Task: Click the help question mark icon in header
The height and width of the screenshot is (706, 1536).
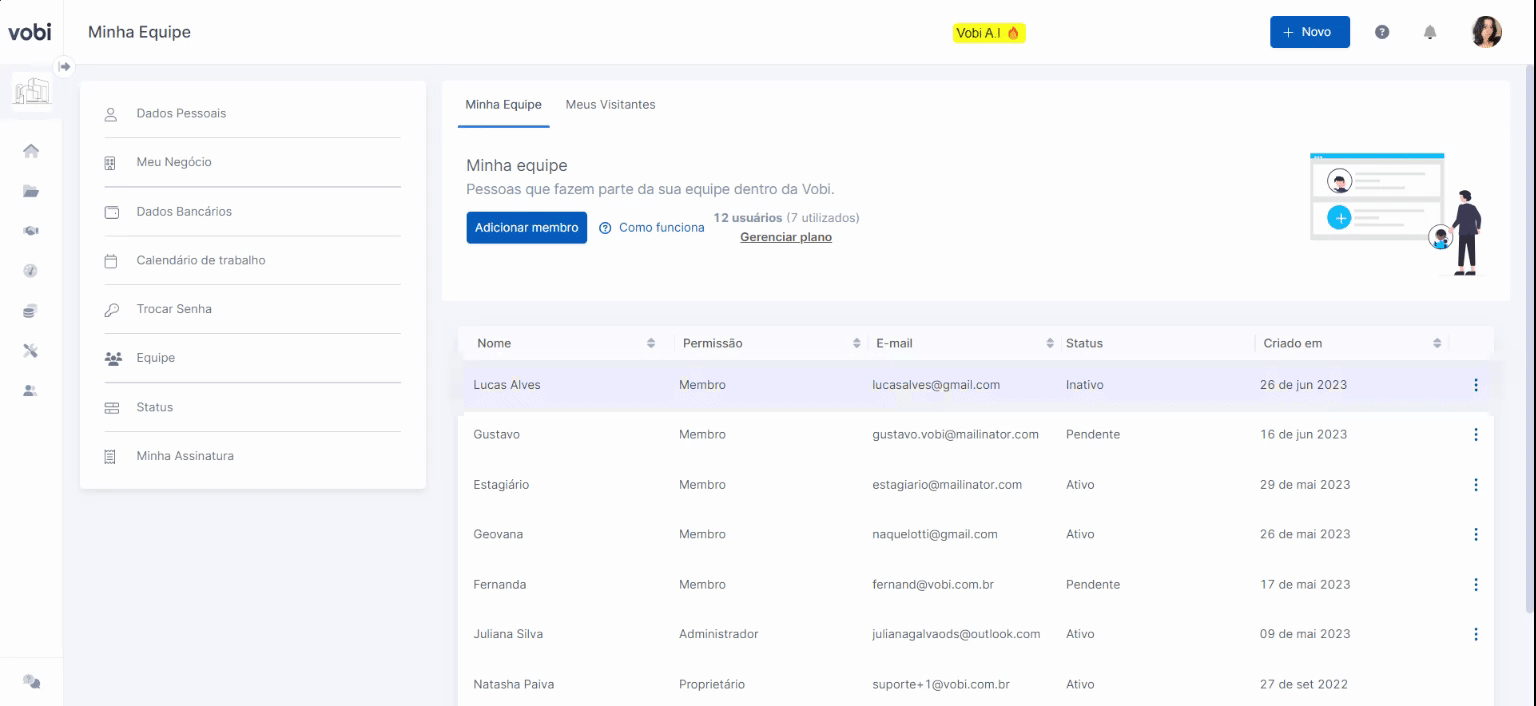Action: 1382,32
